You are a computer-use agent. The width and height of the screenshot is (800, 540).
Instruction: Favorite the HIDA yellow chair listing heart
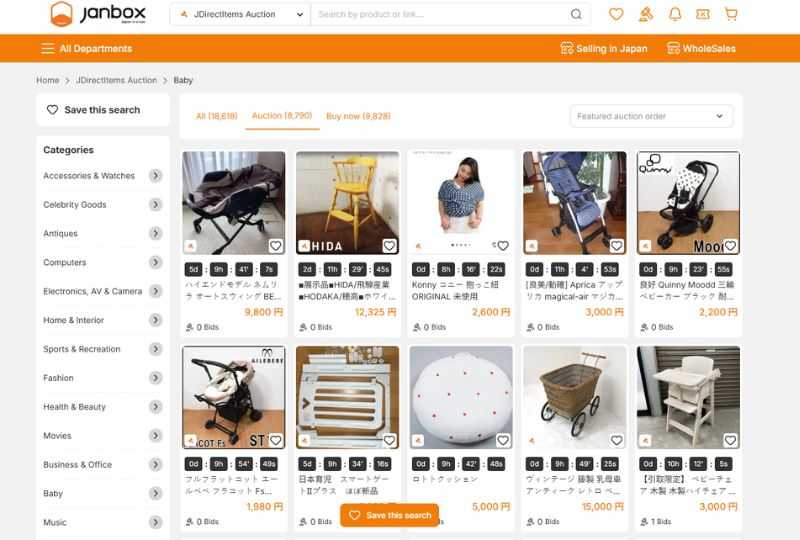[389, 246]
